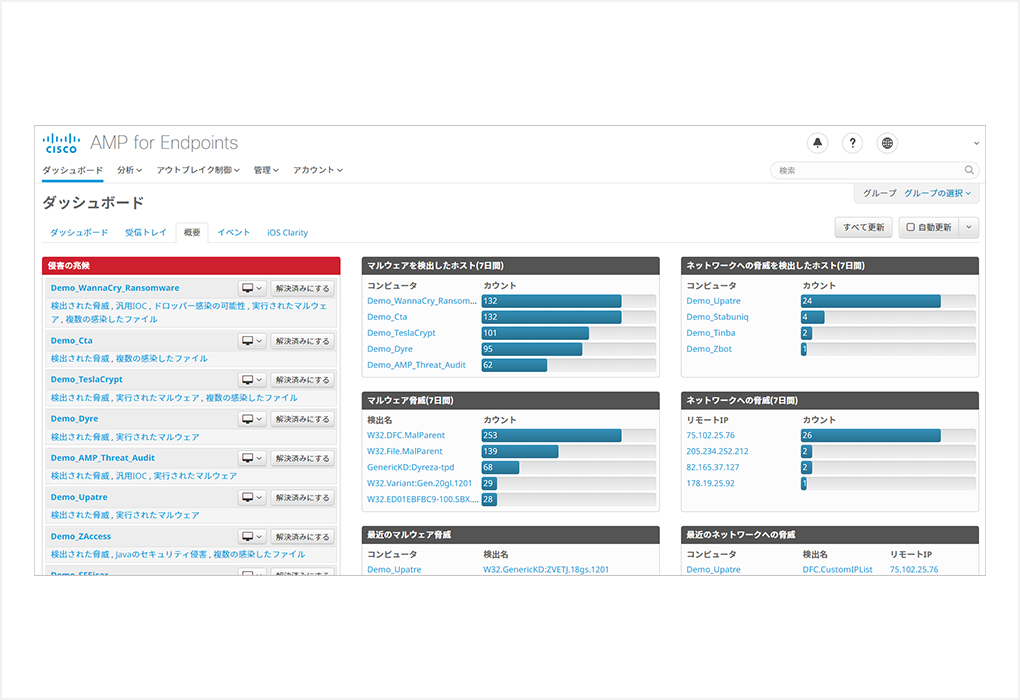Open remote IP 178.19.25.92 link
The width and height of the screenshot is (1020, 700).
710,483
